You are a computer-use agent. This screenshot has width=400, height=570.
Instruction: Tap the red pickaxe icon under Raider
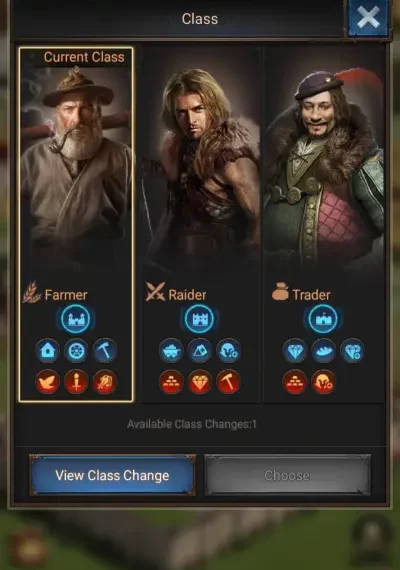[228, 382]
